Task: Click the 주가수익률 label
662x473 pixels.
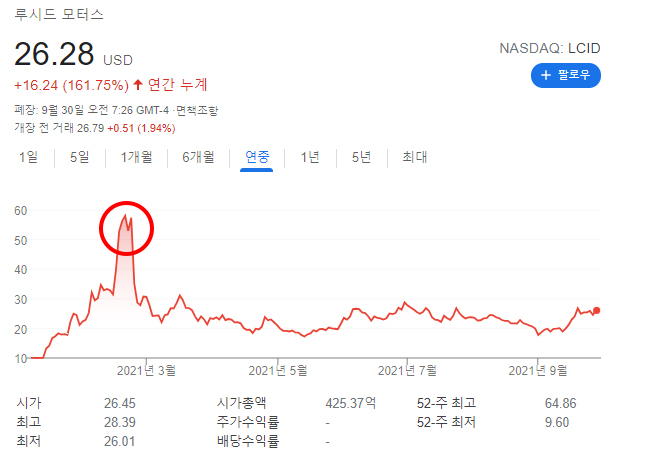Action: click(x=248, y=422)
